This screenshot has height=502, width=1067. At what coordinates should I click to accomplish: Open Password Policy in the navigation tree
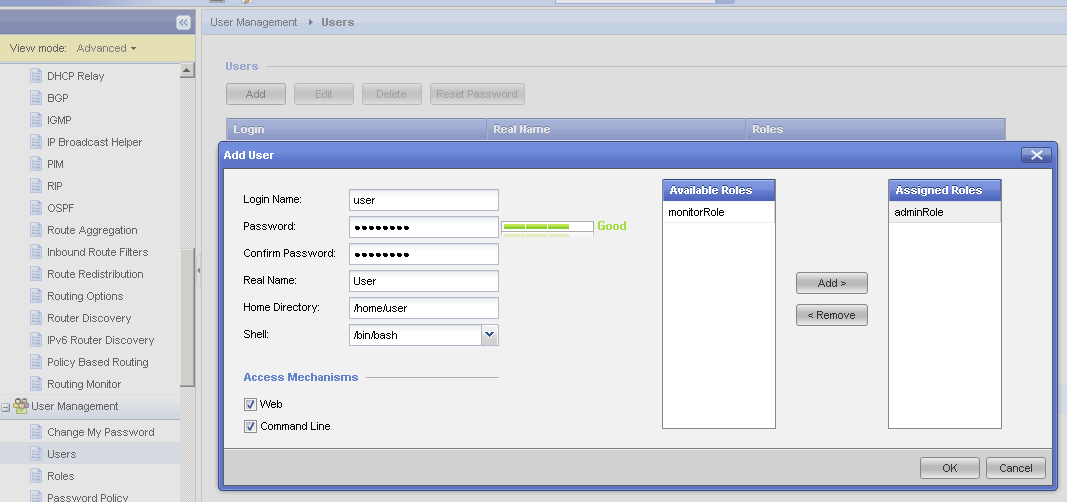click(88, 497)
